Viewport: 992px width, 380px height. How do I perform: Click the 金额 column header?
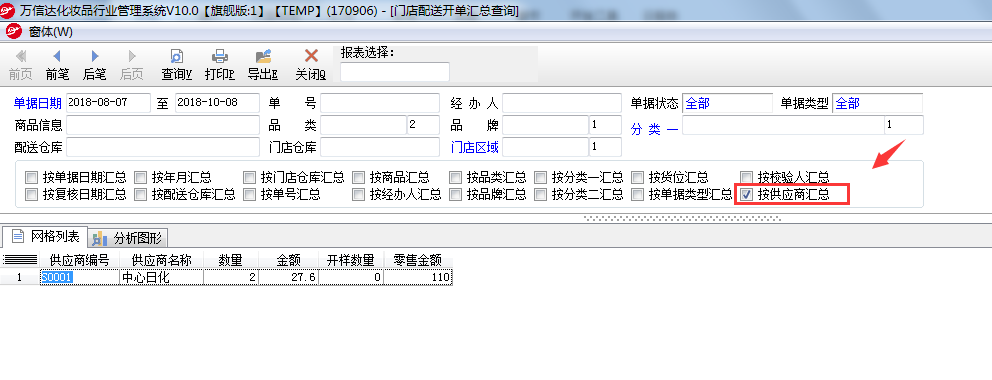tap(288, 260)
